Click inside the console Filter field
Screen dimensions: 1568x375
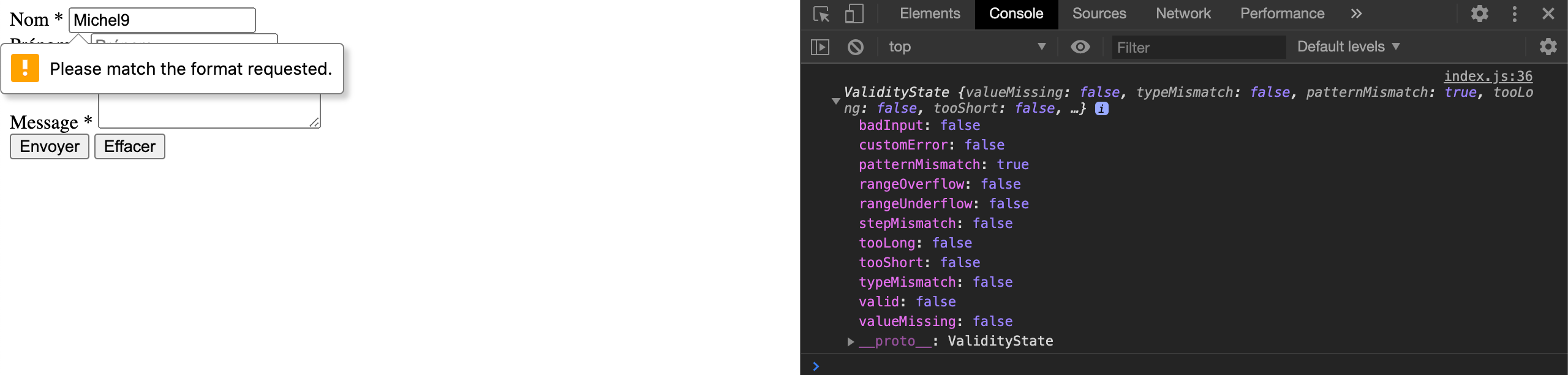pyautogui.click(x=1198, y=47)
